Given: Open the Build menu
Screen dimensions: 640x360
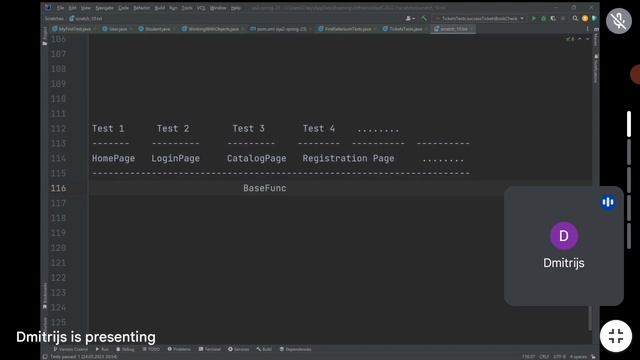Looking at the screenshot, I should point(160,8).
